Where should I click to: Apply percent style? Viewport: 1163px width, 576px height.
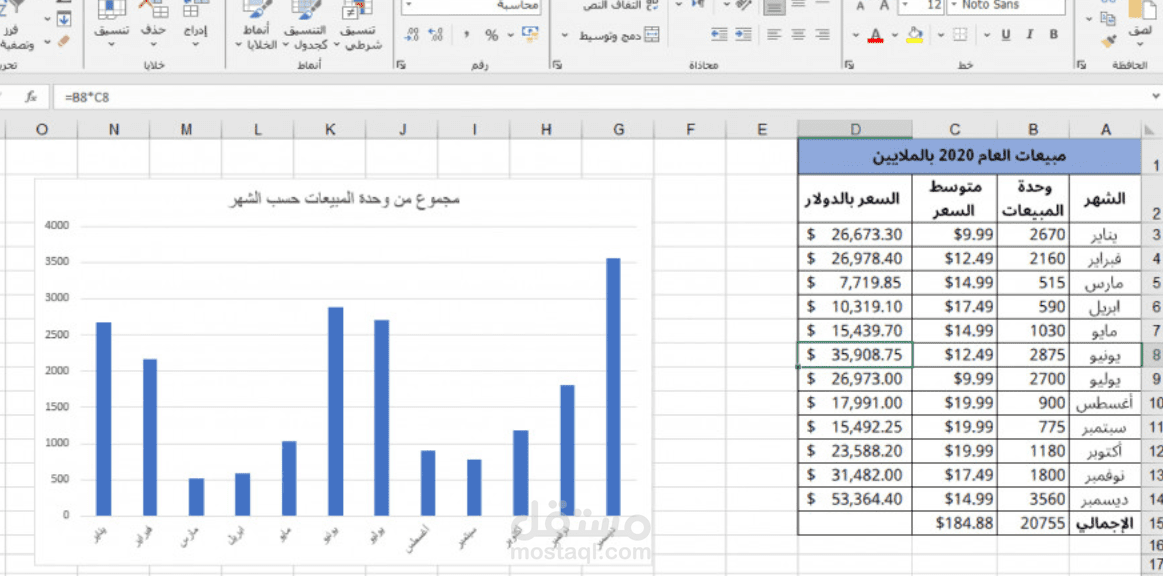point(492,35)
